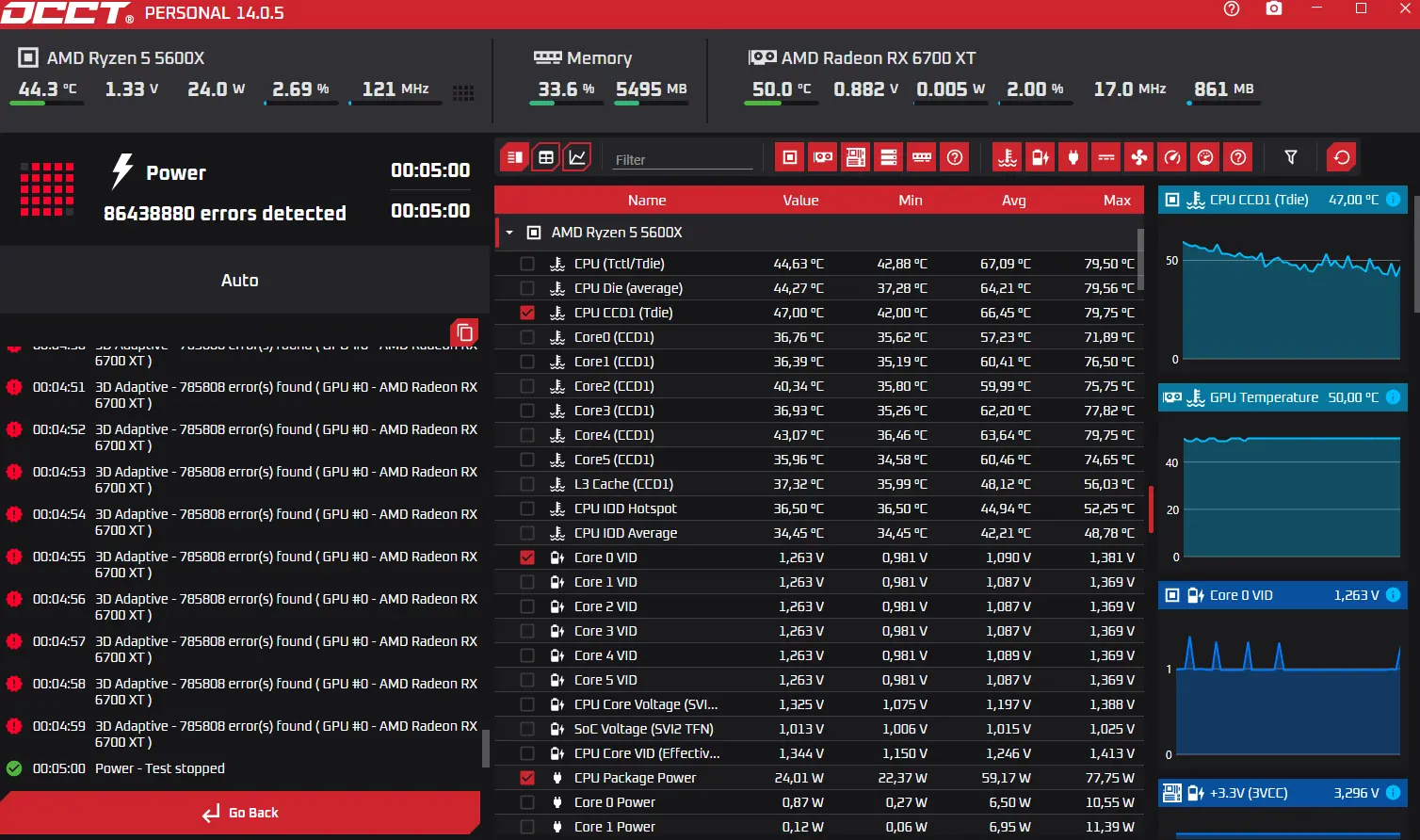Sort table by Min column
Viewport: 1420px width, 840px height.
[911, 200]
